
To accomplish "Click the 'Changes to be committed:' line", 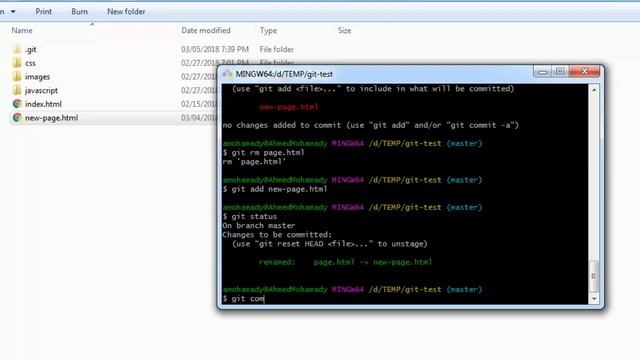I will pyautogui.click(x=277, y=235).
